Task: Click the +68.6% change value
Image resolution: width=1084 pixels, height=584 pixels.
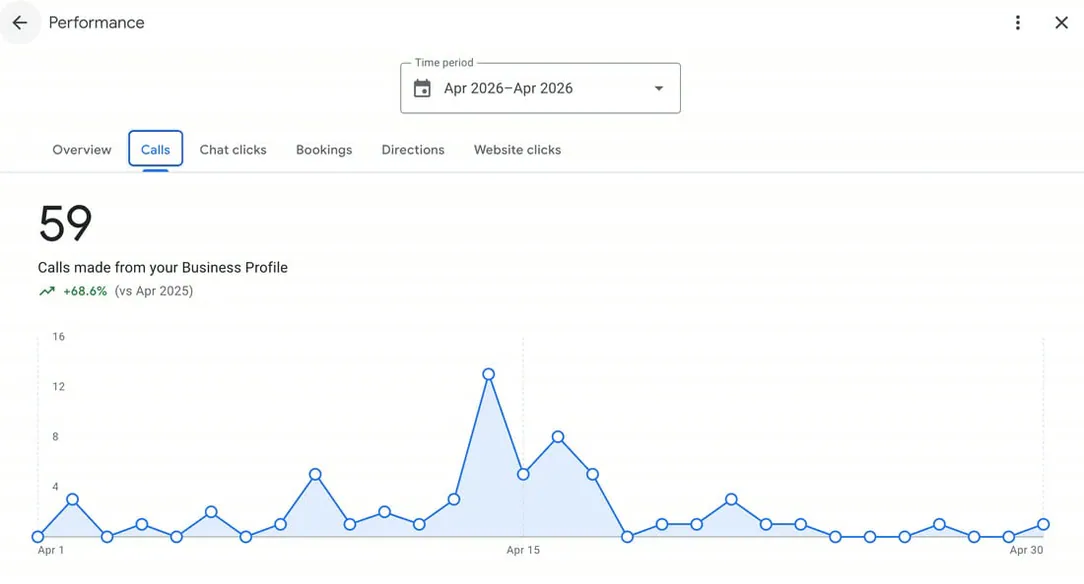Action: (x=85, y=291)
